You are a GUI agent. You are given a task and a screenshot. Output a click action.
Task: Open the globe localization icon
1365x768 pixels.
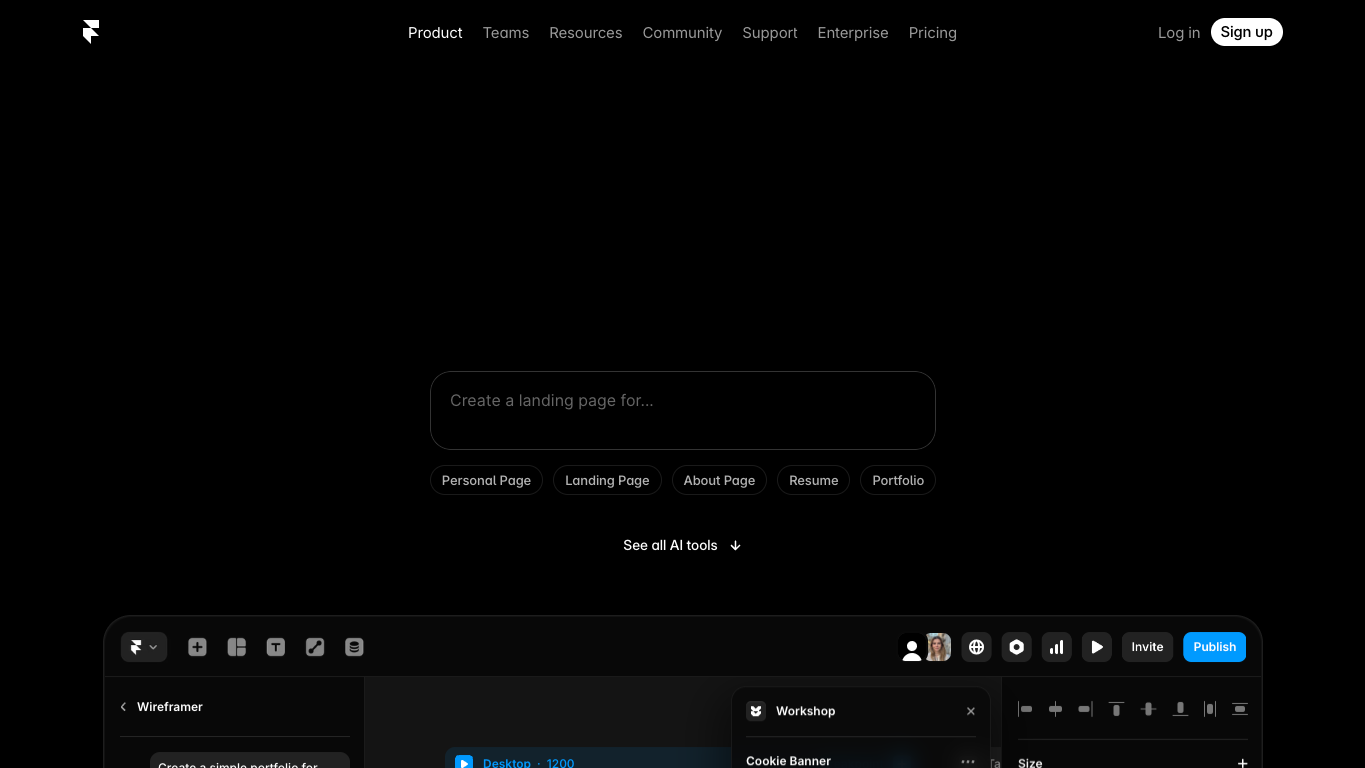point(977,647)
